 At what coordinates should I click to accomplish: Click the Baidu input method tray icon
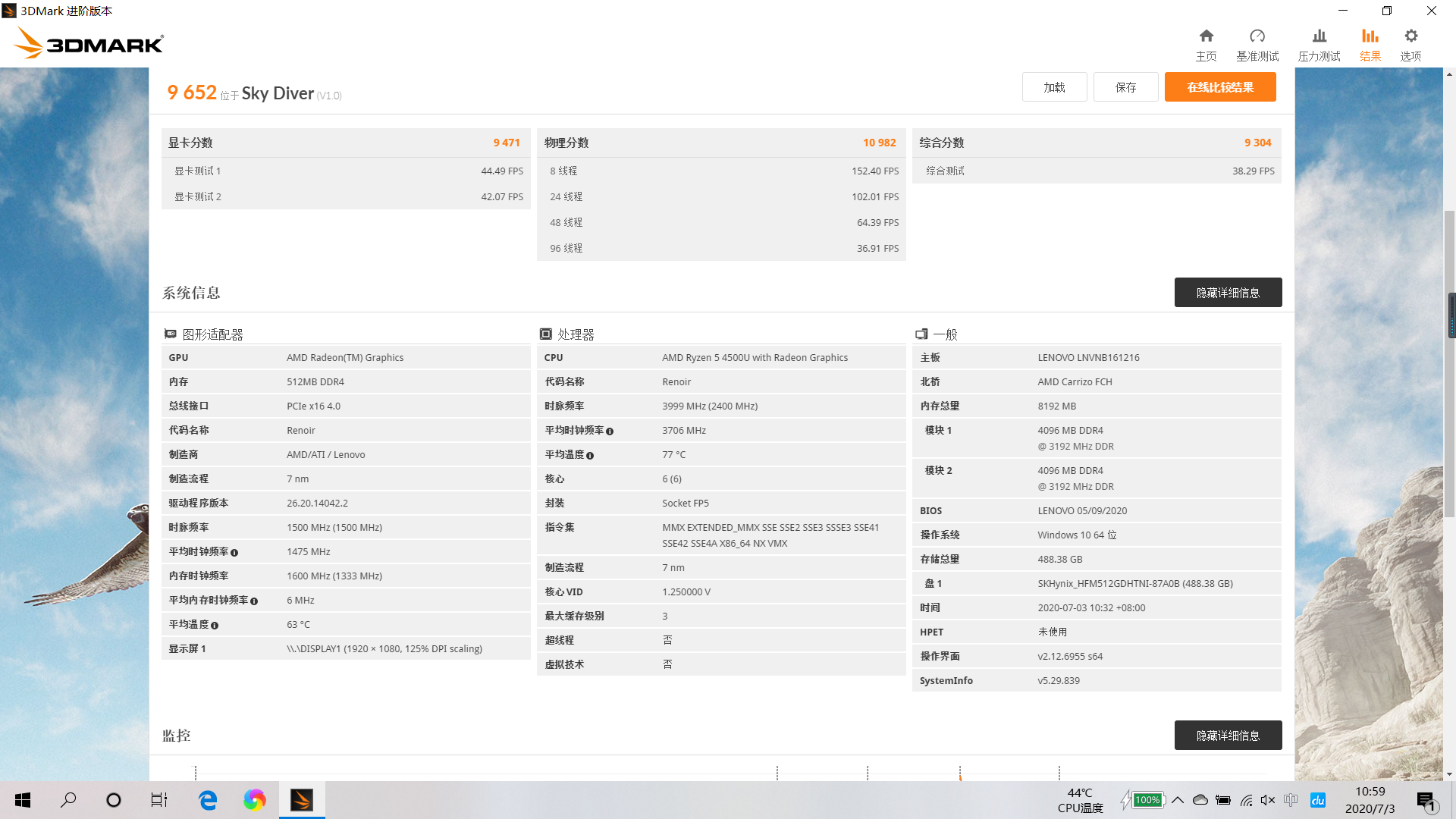pyautogui.click(x=1318, y=800)
